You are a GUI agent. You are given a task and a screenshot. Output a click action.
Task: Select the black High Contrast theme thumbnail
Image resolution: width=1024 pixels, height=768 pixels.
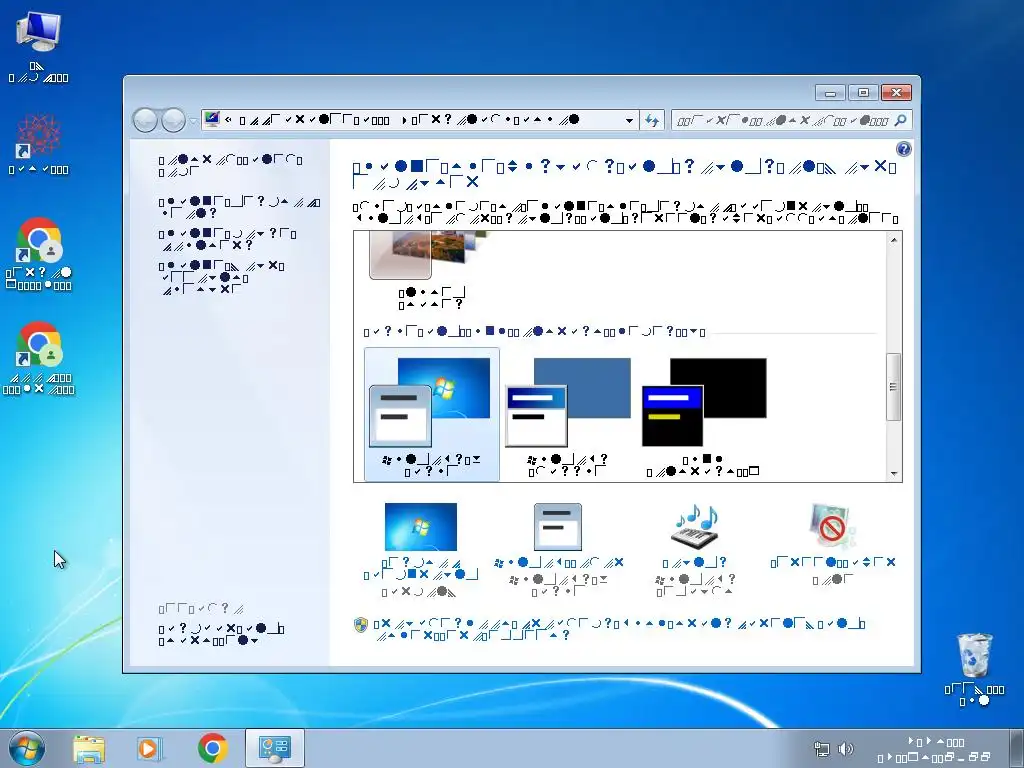(703, 414)
